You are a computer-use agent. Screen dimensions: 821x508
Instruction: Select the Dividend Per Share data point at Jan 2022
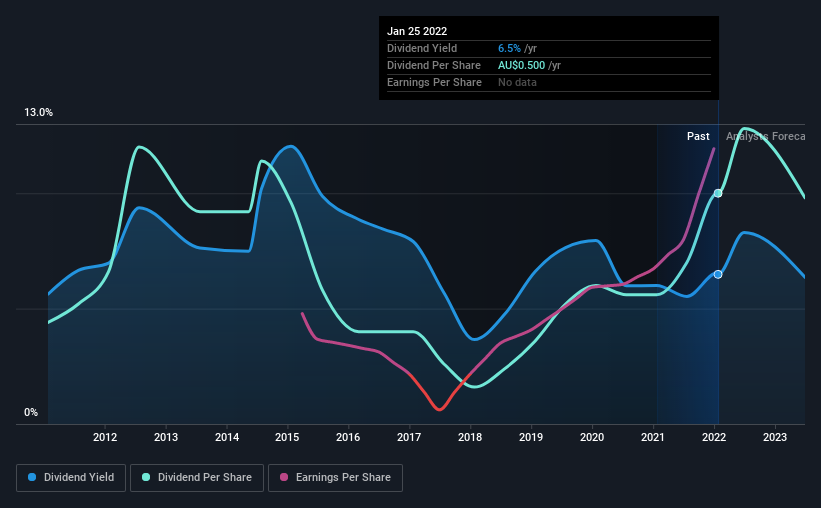(718, 193)
